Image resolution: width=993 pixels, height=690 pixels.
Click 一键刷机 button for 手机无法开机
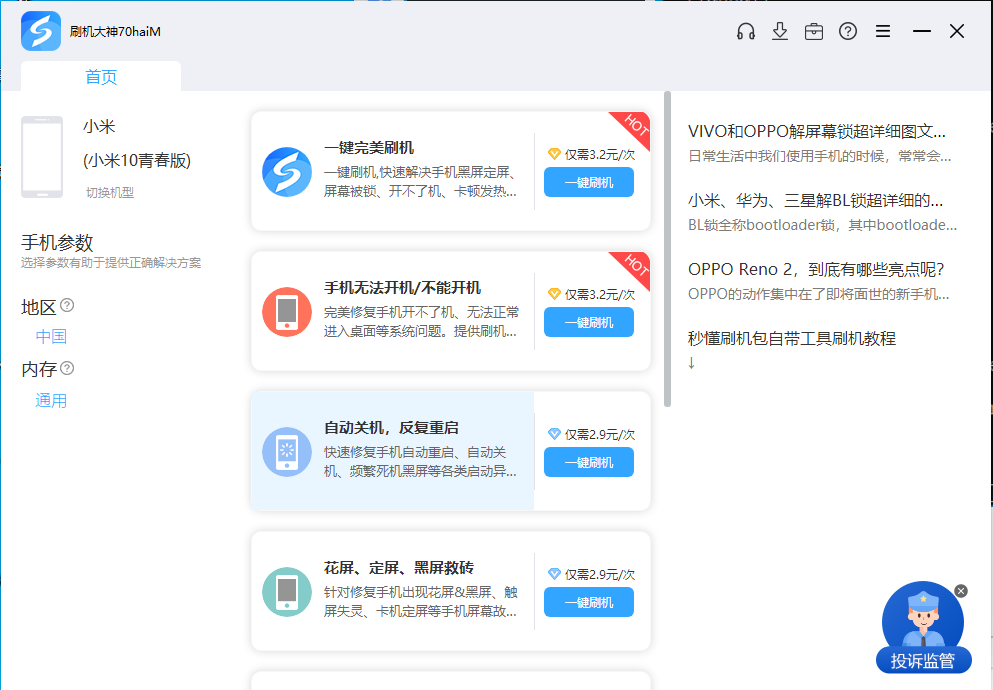588,322
